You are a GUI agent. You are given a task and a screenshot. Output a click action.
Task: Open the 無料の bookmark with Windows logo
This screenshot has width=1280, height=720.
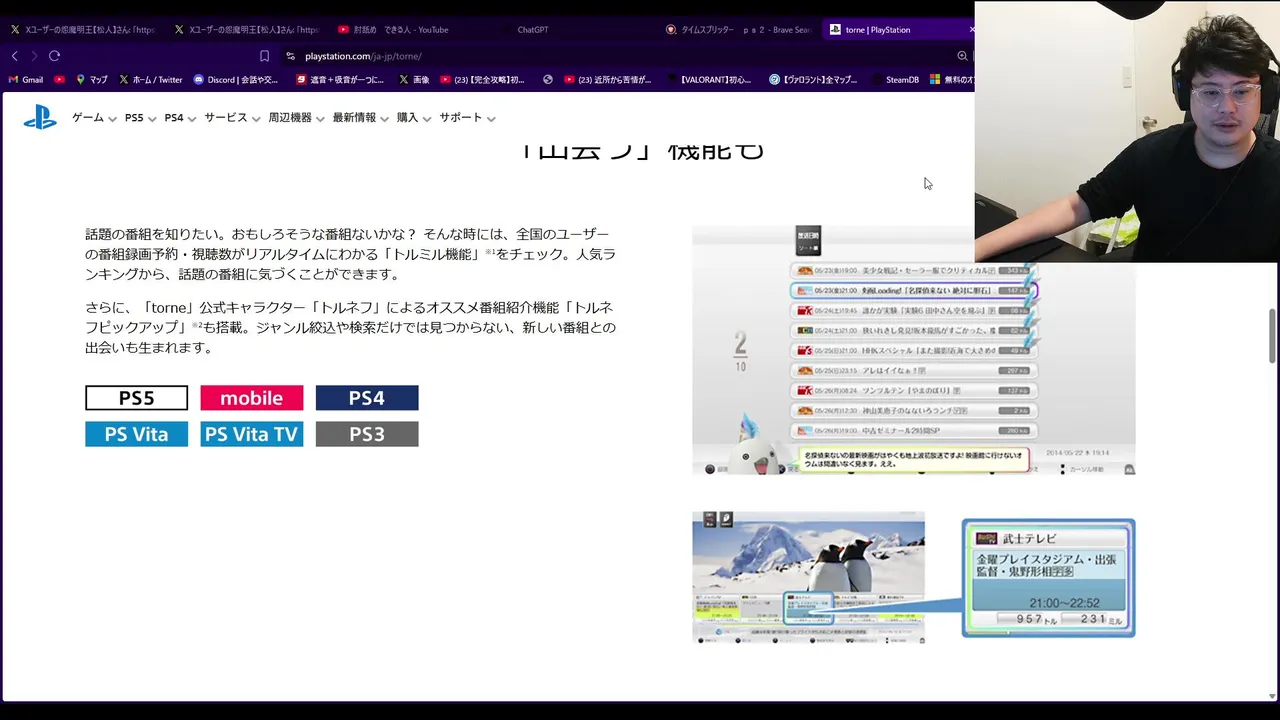point(952,79)
